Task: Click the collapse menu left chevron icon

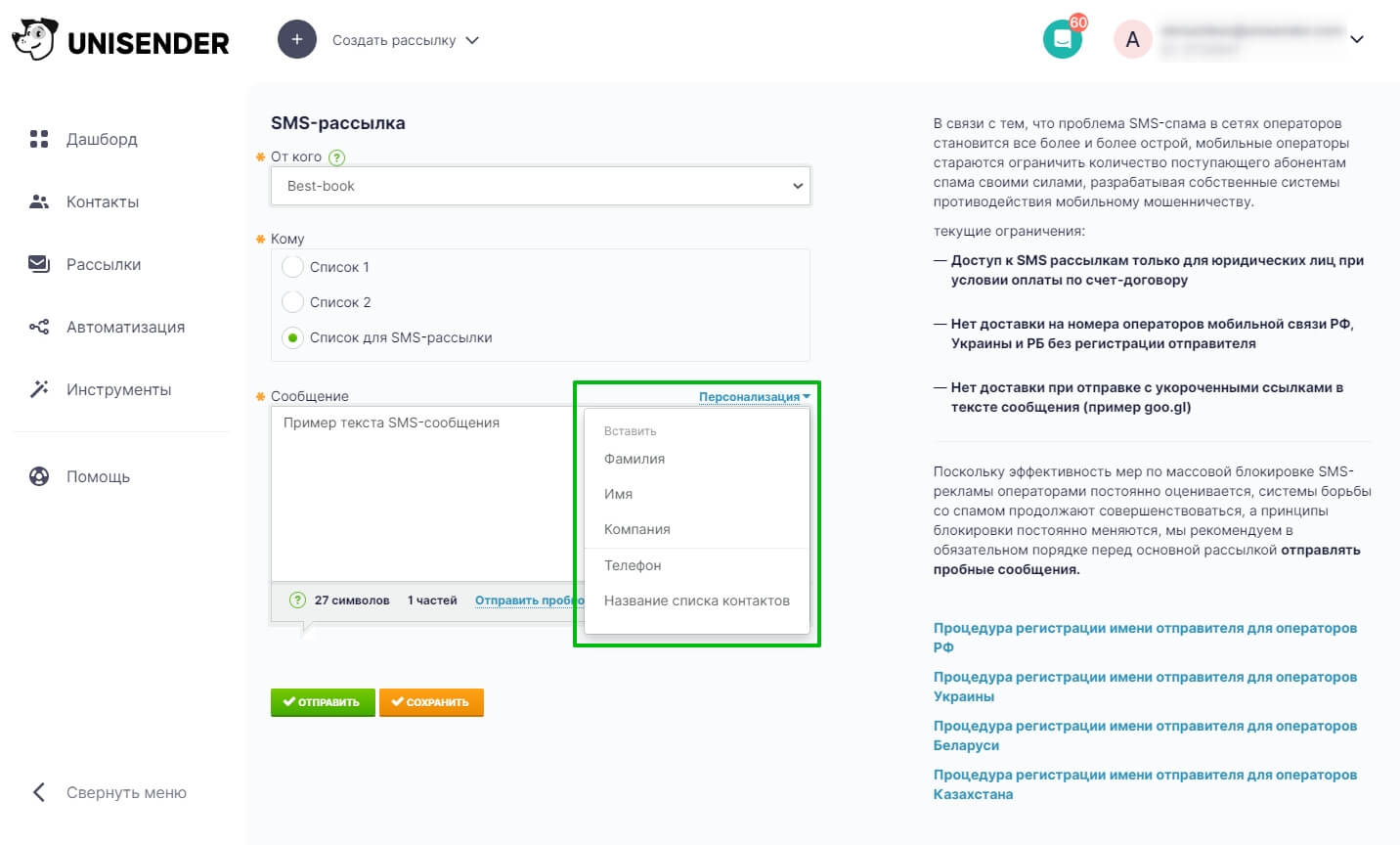Action: (39, 792)
